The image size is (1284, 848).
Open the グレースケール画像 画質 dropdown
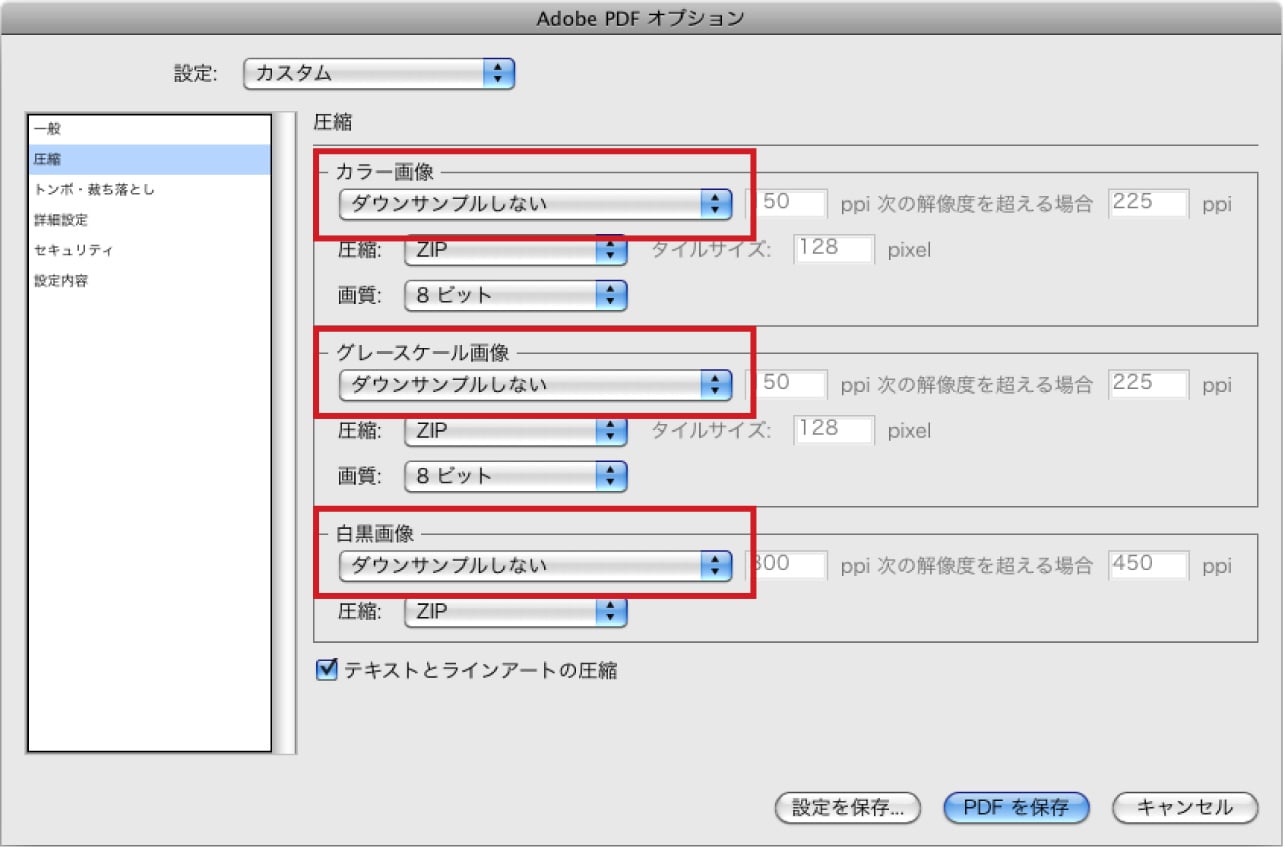(514, 475)
